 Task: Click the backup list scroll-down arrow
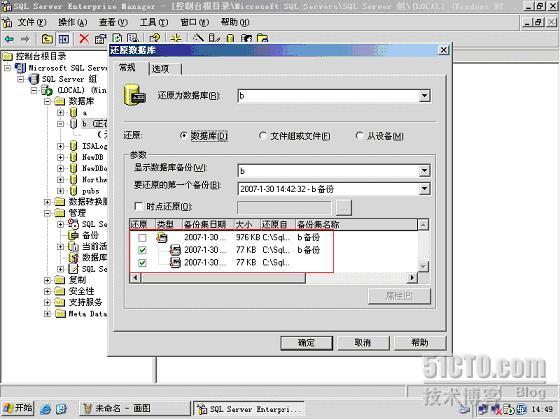tap(423, 266)
